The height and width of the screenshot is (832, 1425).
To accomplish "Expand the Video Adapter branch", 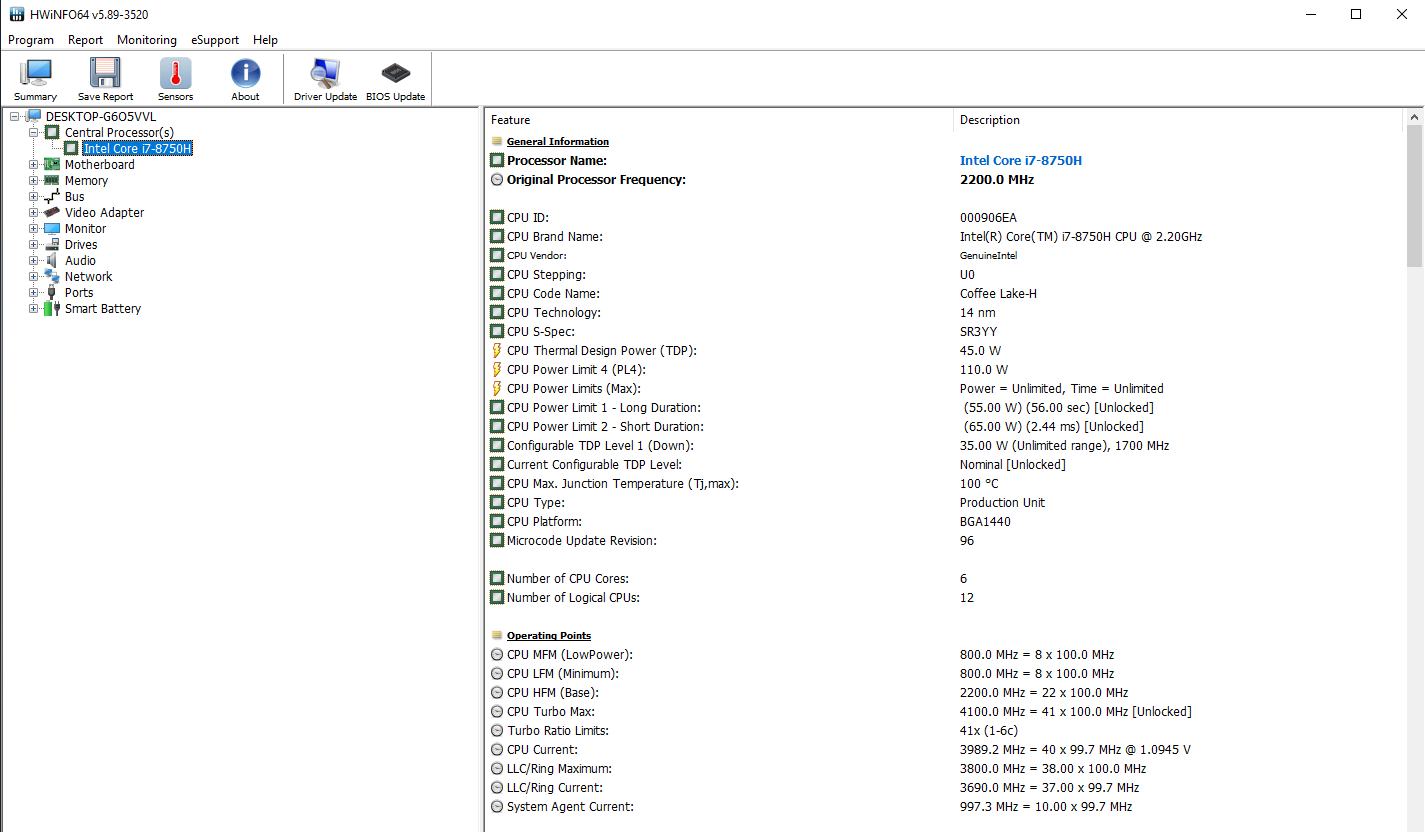I will coord(34,213).
